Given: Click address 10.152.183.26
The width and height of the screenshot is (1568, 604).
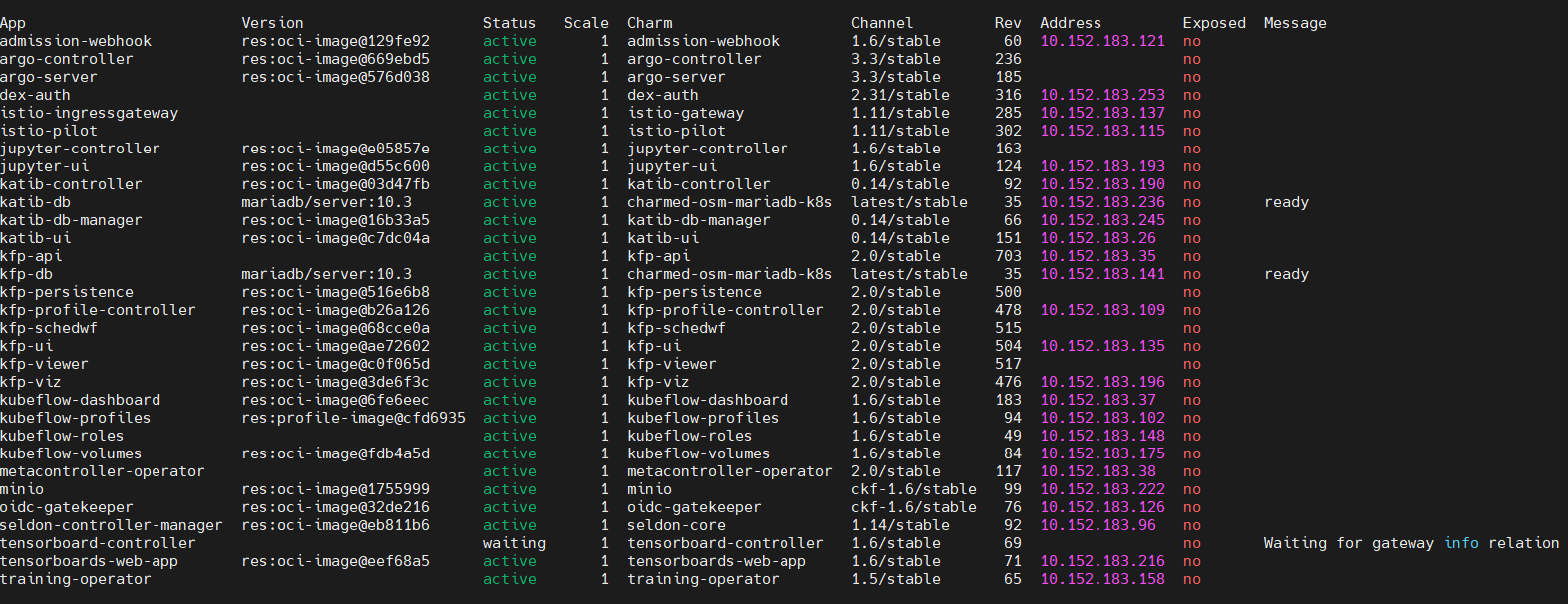Looking at the screenshot, I should [1098, 238].
